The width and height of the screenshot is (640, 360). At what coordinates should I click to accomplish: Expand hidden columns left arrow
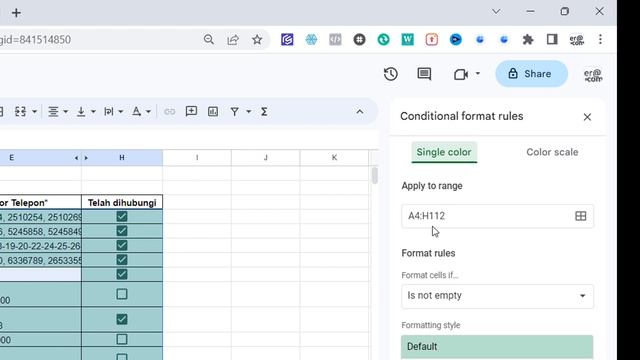(x=76, y=158)
